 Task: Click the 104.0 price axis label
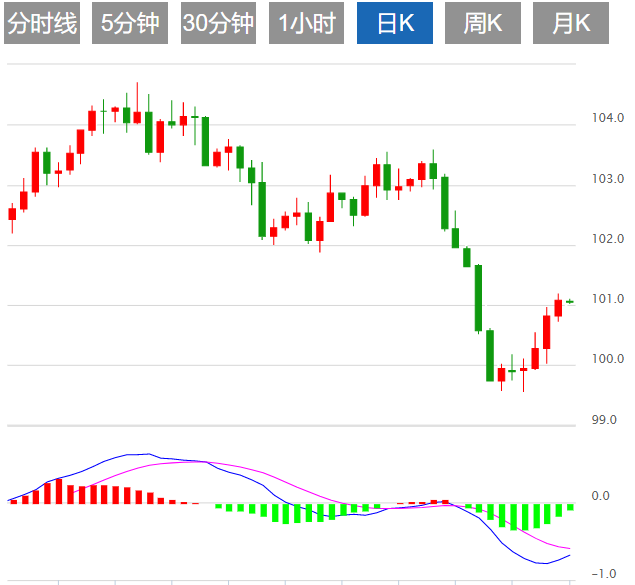[x=607, y=119]
